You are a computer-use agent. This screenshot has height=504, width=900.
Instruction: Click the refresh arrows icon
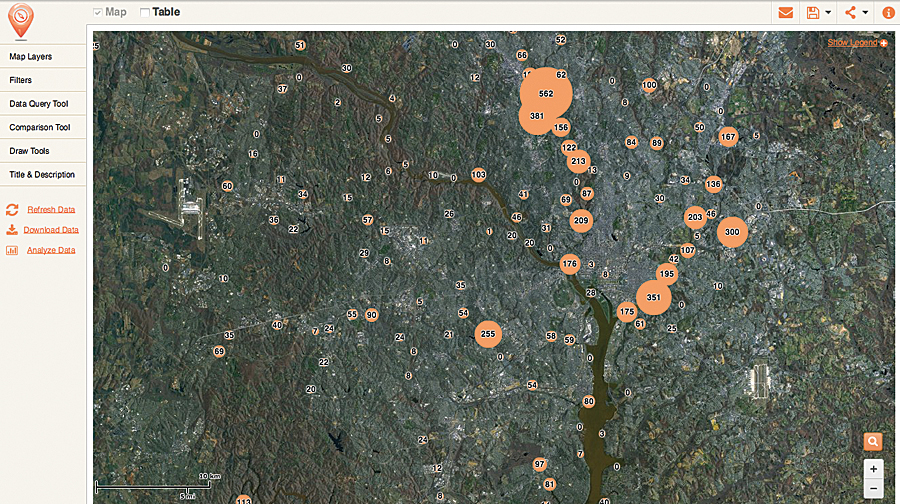pyautogui.click(x=12, y=210)
